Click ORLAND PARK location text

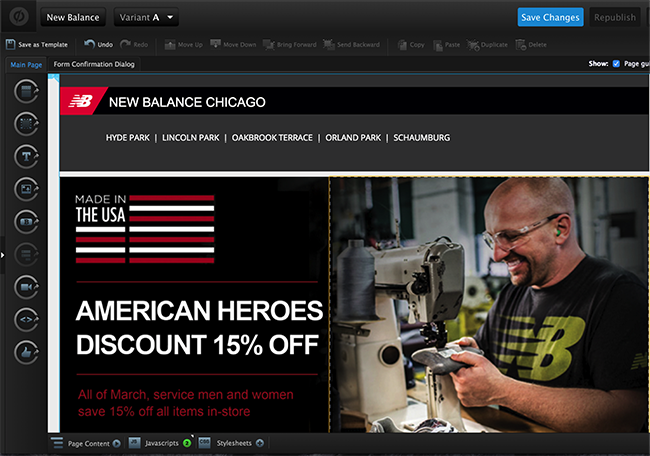(x=353, y=138)
